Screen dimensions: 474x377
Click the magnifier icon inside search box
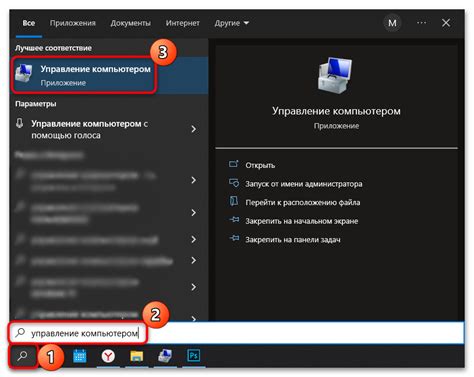click(x=20, y=332)
